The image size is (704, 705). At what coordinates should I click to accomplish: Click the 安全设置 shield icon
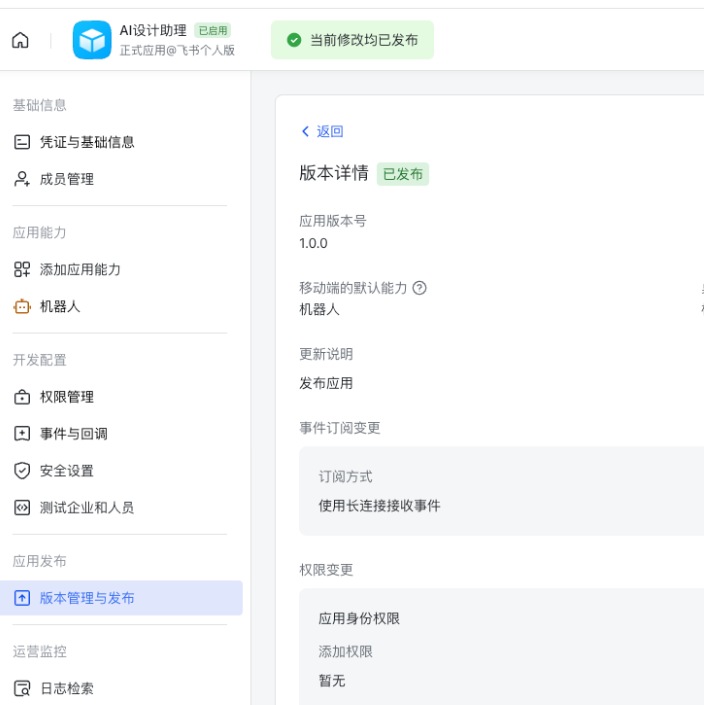click(22, 471)
